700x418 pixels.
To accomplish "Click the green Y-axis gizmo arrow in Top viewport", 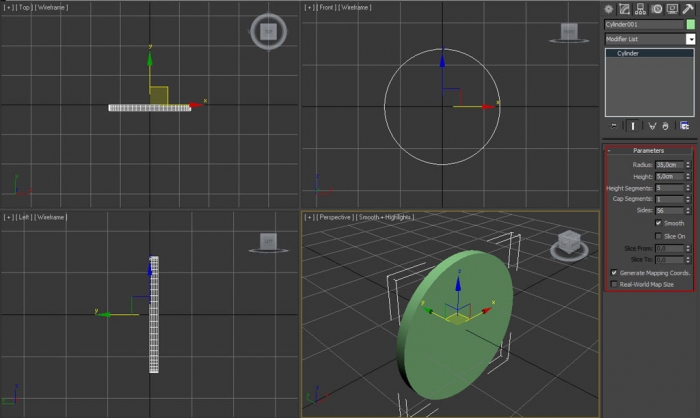I will click(150, 60).
